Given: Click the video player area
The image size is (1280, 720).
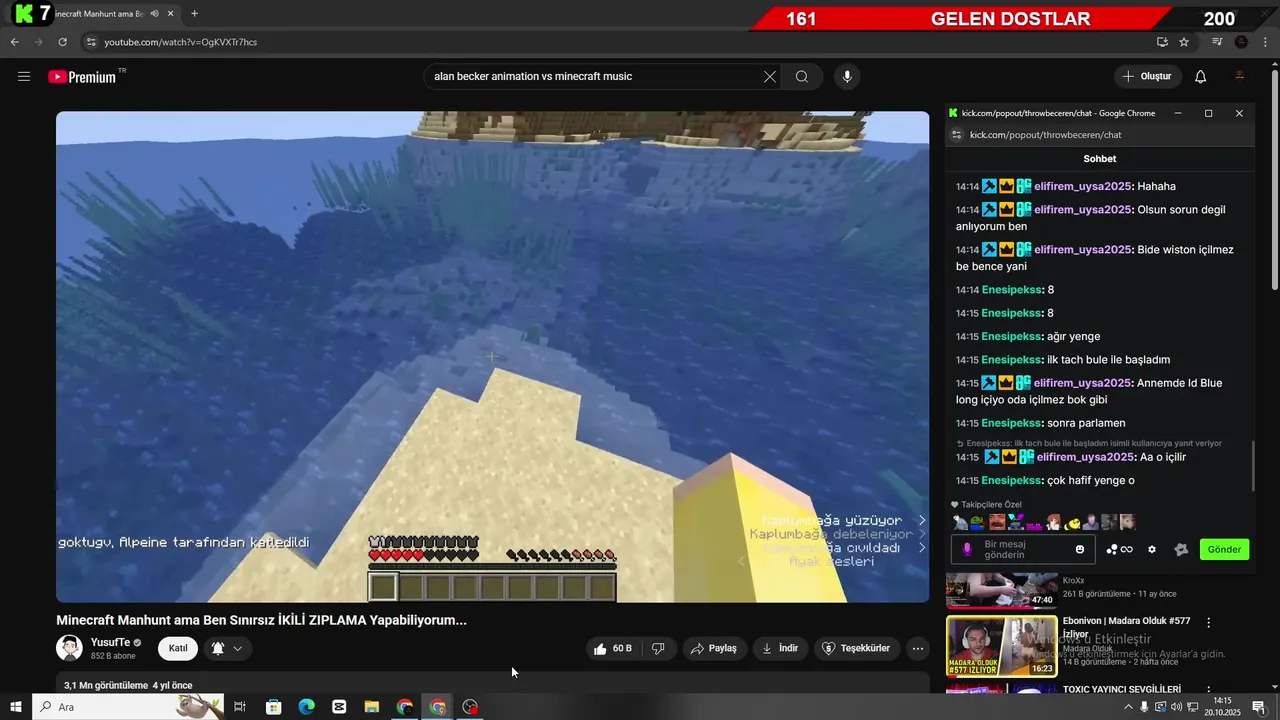Looking at the screenshot, I should tap(492, 357).
